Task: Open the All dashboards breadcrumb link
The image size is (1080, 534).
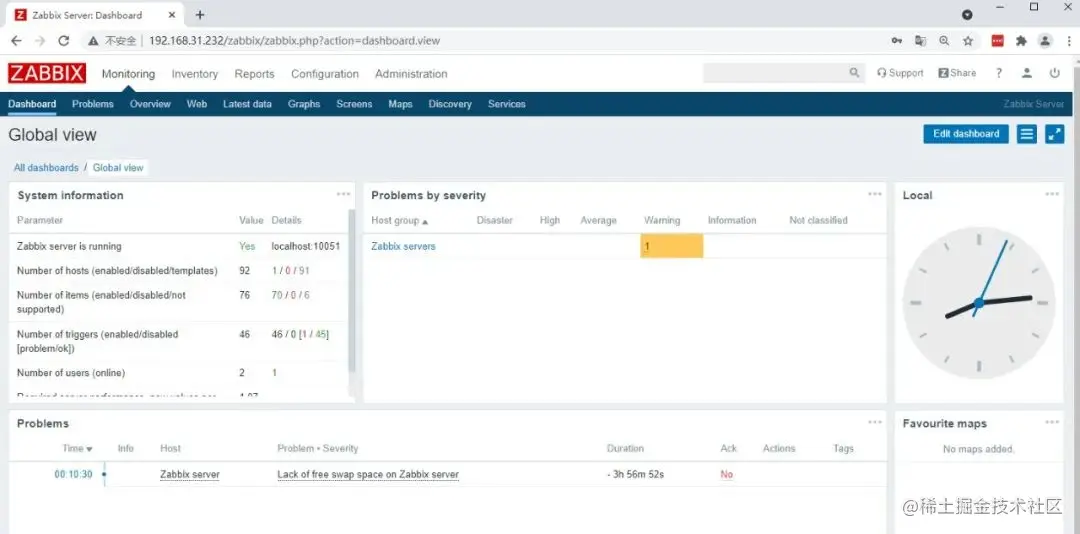Action: coord(46,167)
